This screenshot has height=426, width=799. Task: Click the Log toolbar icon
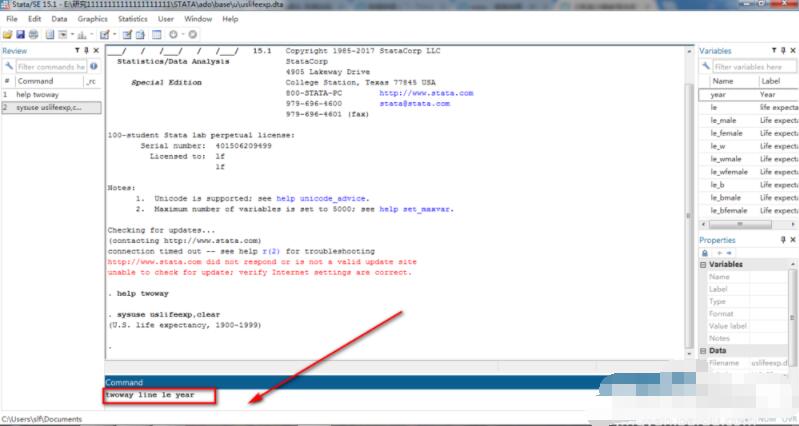(49, 35)
